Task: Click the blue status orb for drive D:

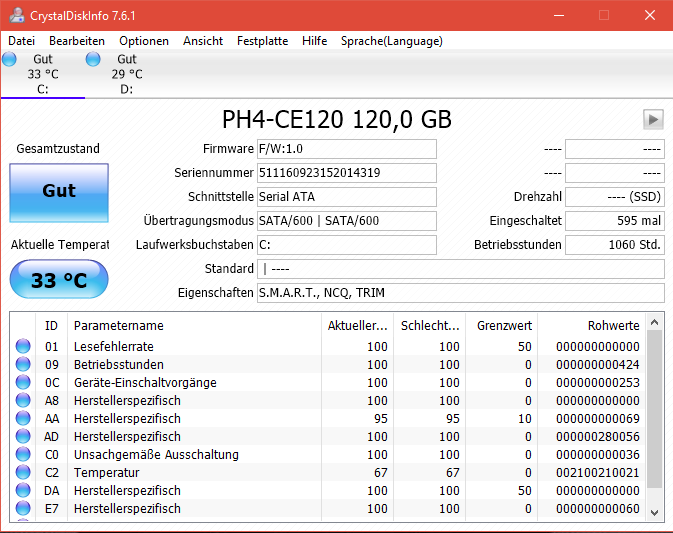Action: [x=93, y=59]
